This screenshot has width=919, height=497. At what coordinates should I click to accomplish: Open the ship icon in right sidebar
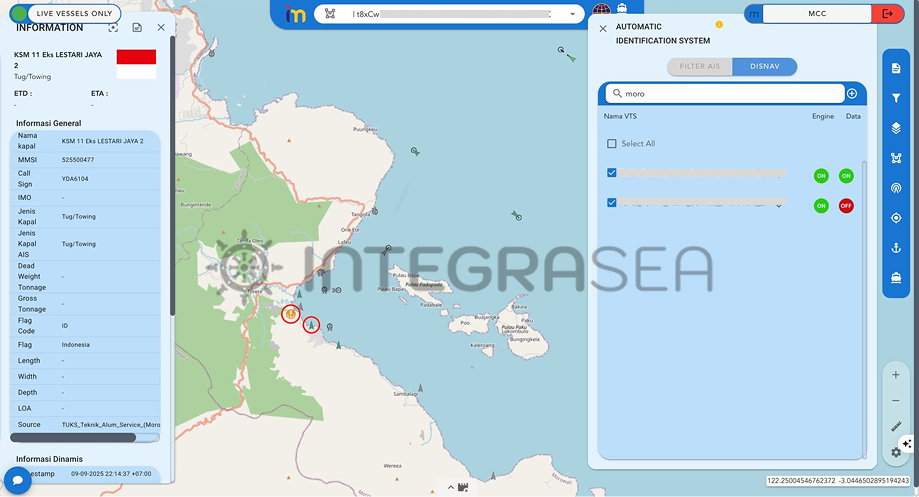tap(896, 278)
